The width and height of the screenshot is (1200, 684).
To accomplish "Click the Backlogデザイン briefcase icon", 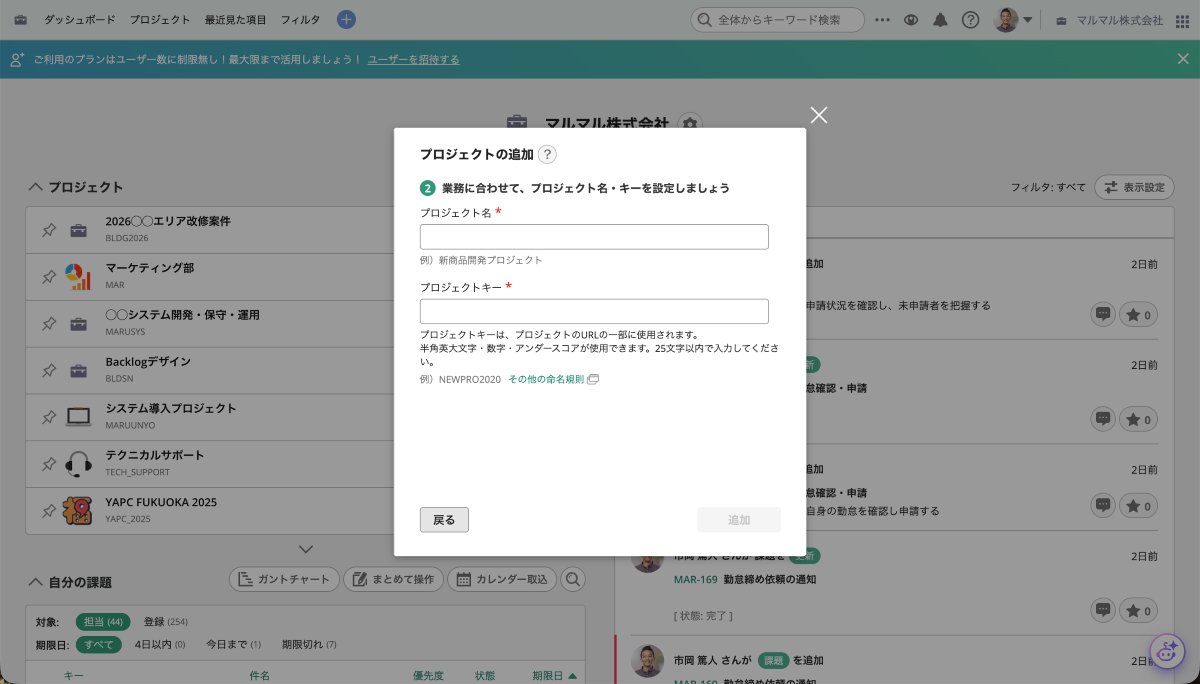I will pos(78,371).
